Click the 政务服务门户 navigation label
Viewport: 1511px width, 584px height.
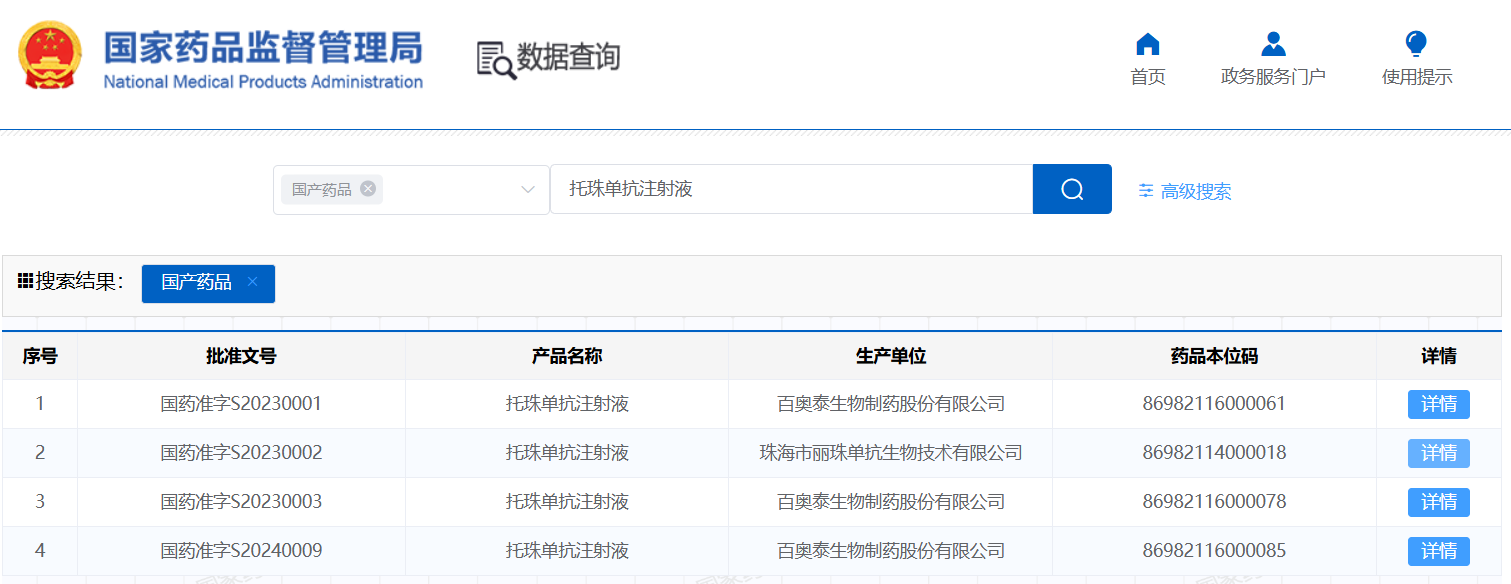click(1273, 77)
